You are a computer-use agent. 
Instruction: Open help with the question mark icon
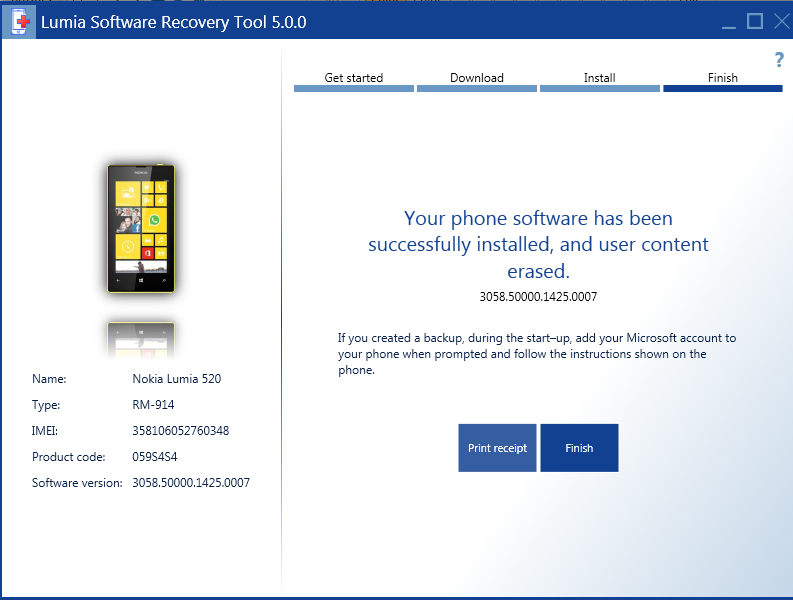tap(779, 60)
